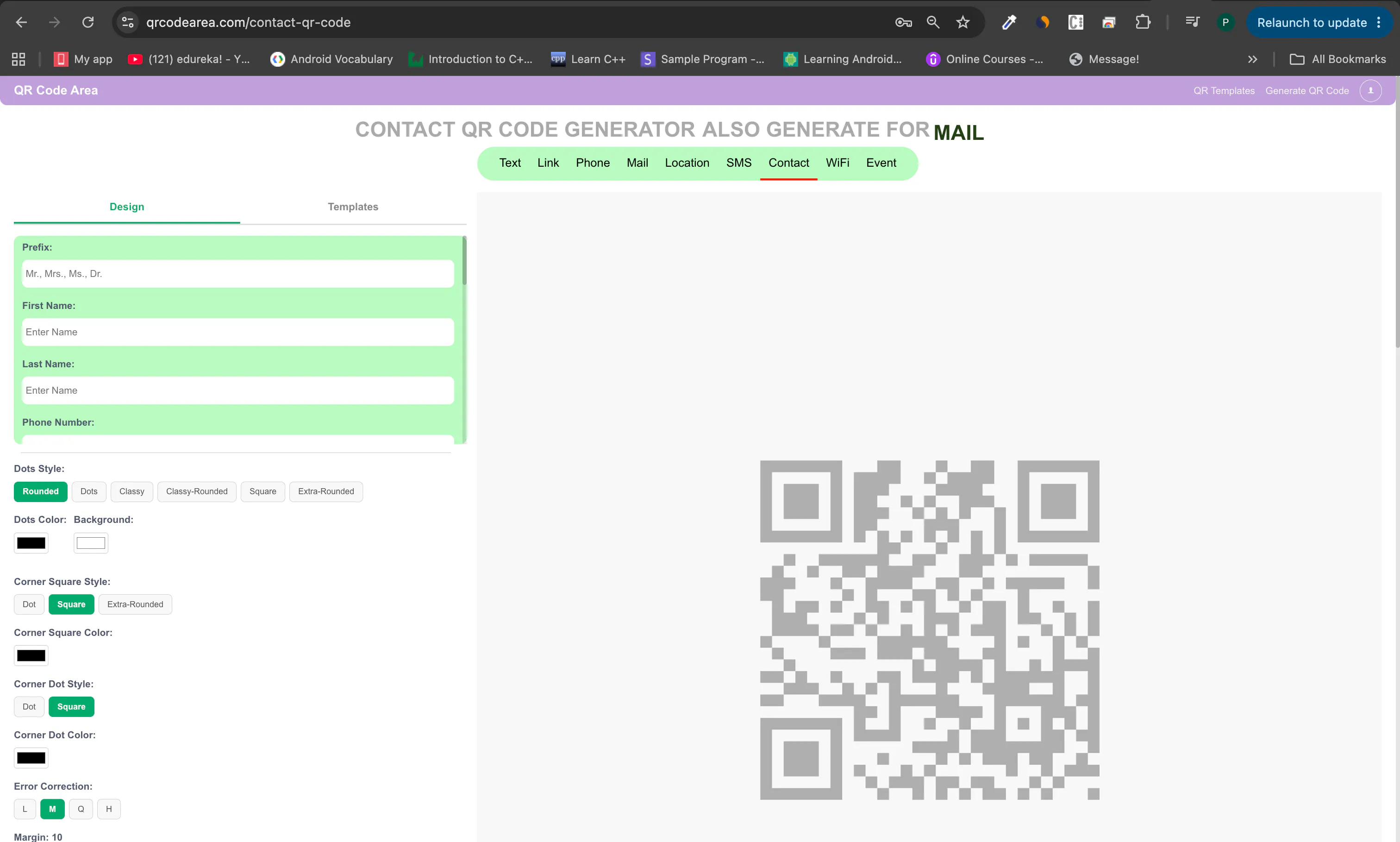Viewport: 1400px width, 842px height.
Task: Open the user account icon in site header
Action: [1370, 91]
